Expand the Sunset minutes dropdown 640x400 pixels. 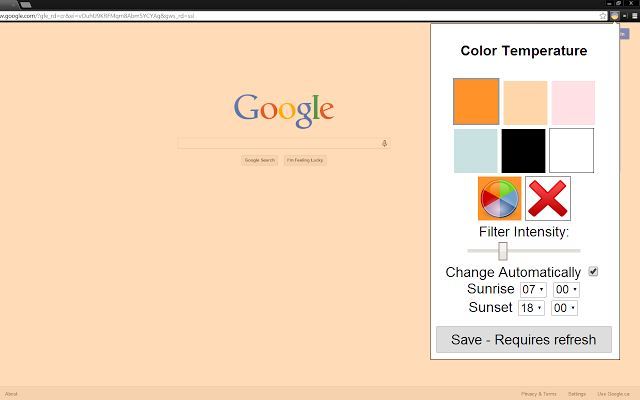(x=564, y=308)
